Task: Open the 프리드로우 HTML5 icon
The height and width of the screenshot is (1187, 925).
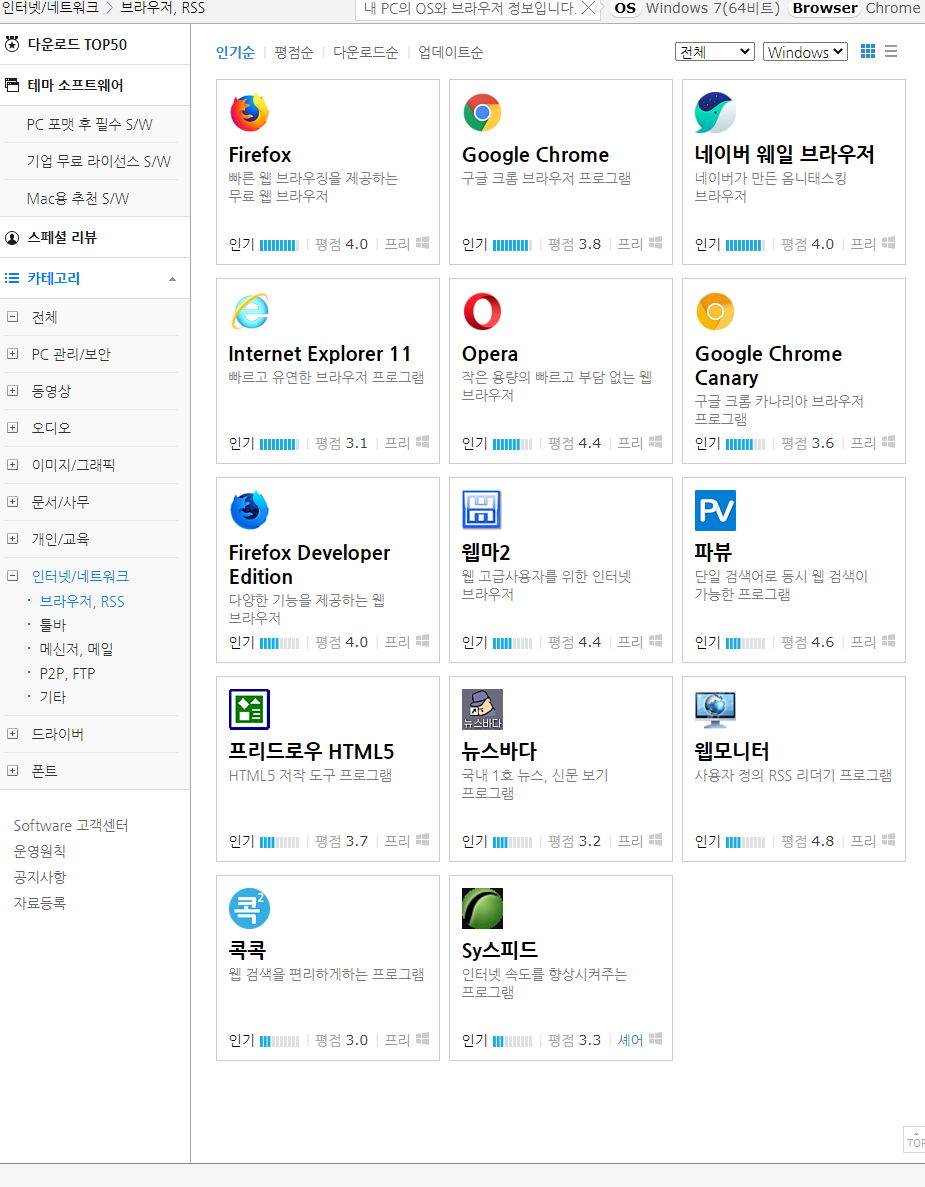Action: click(249, 709)
